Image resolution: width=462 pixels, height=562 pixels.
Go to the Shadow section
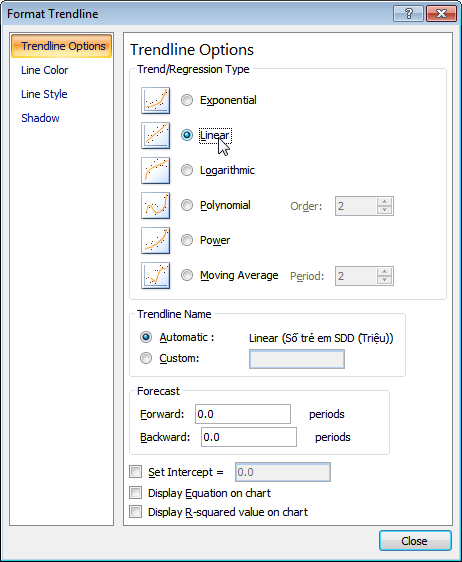[40, 118]
